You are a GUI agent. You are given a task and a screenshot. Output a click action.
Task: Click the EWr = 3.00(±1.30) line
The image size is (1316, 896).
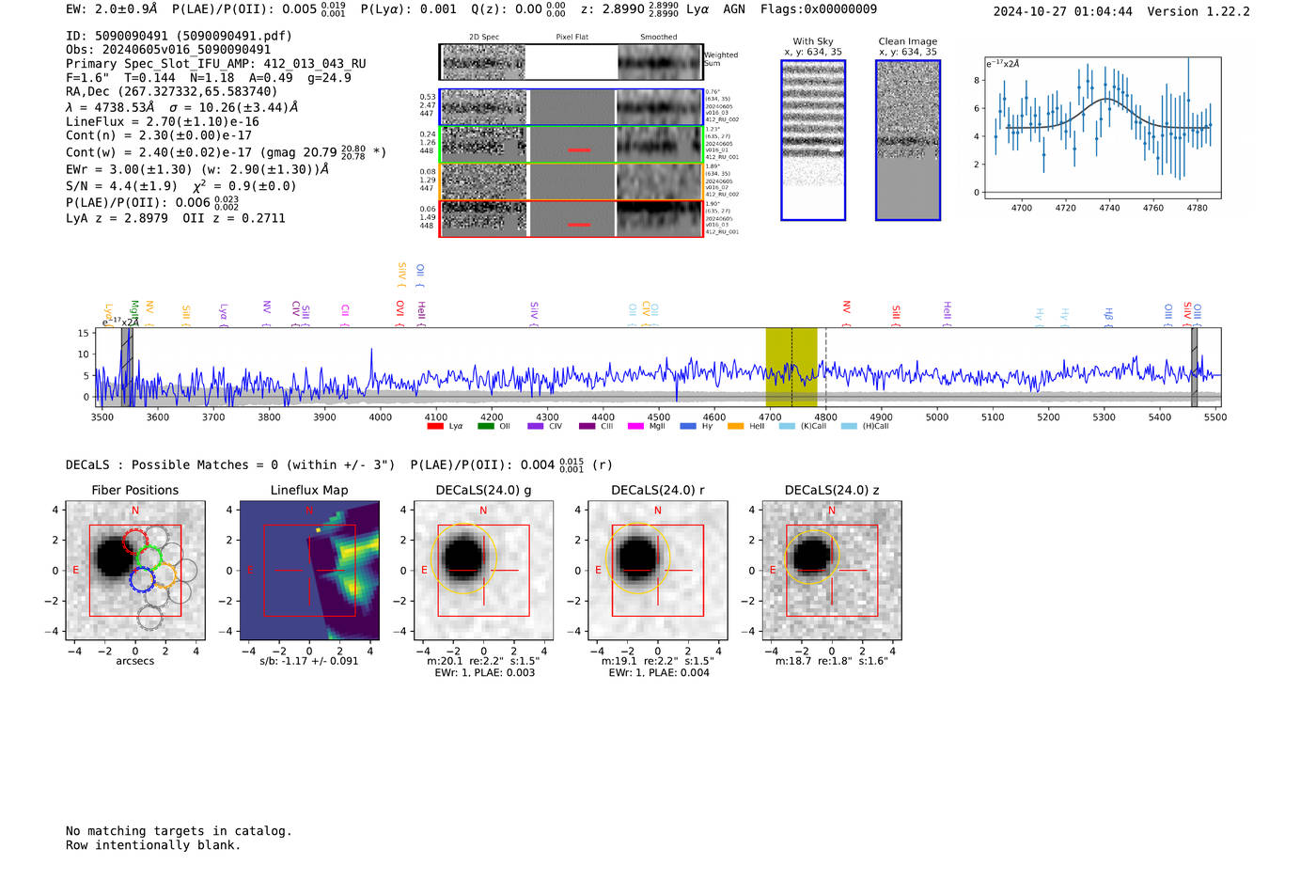[x=197, y=169]
